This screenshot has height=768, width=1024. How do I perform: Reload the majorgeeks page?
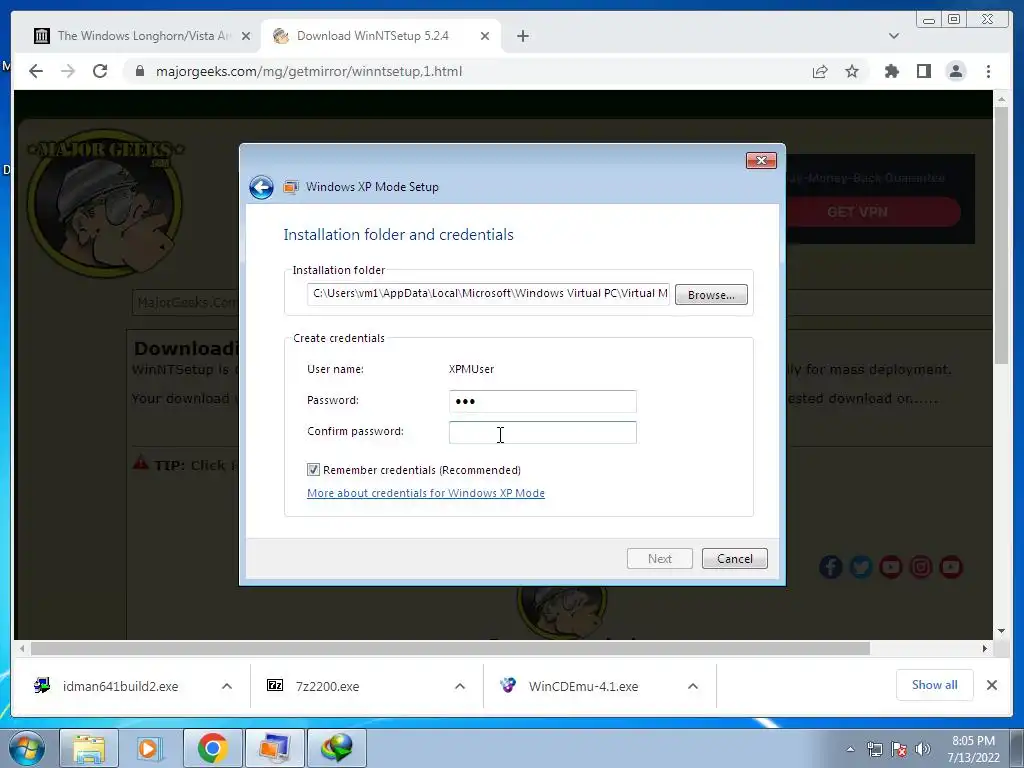(100, 71)
